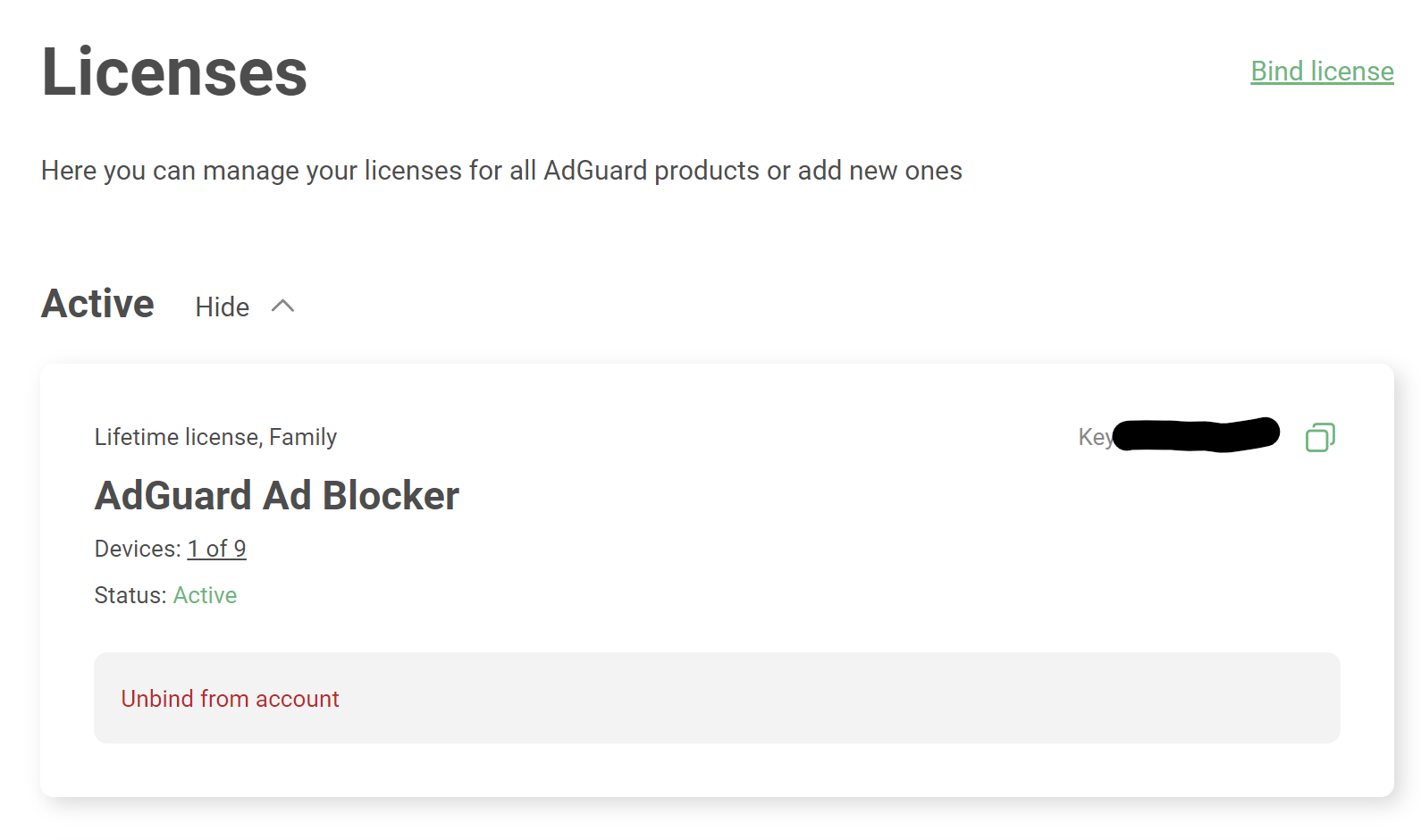Click the 'Key' label near the copy icon
Image resolution: width=1421 pixels, height=840 pixels.
1093,437
